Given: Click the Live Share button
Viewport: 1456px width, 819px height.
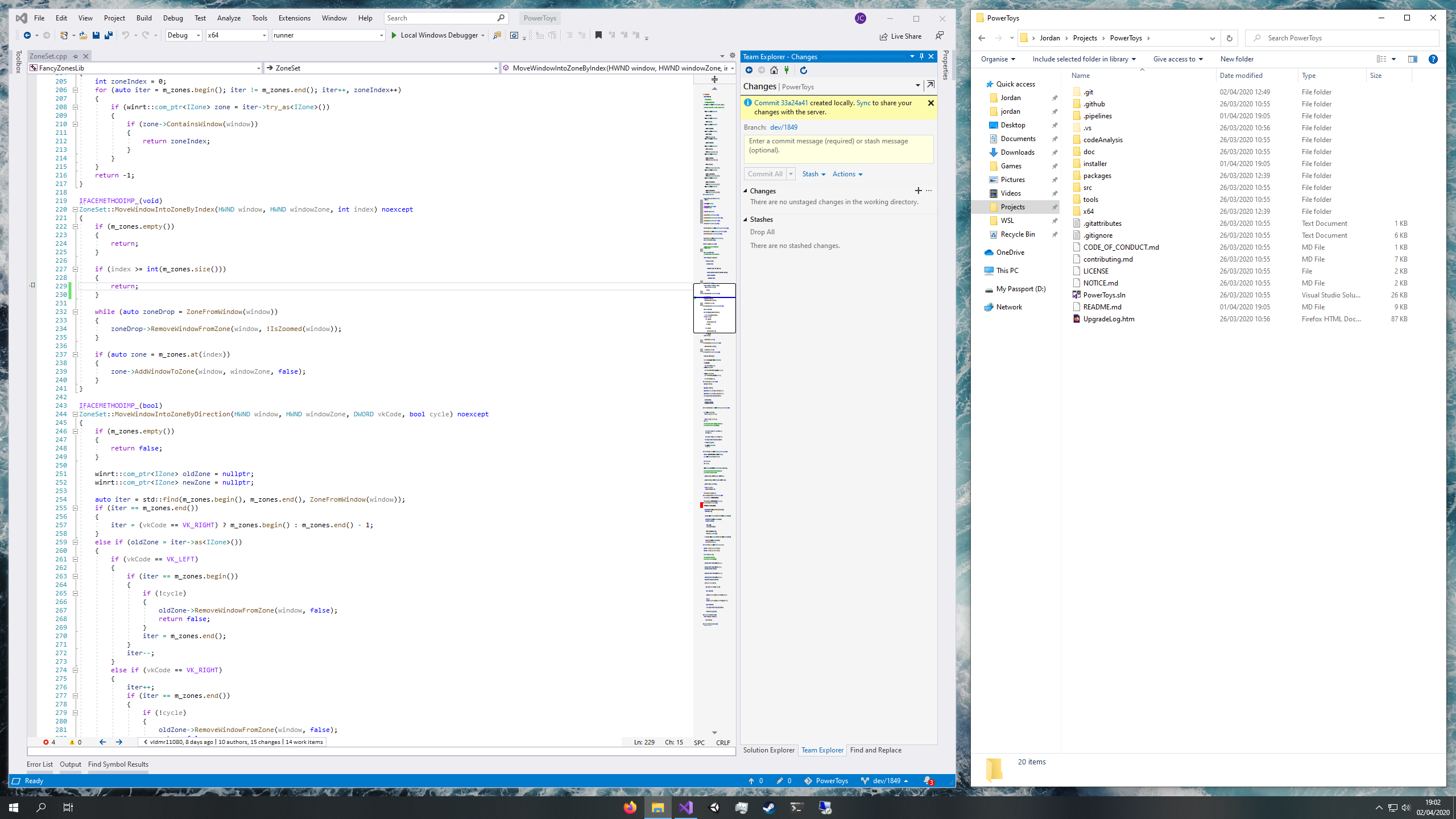Looking at the screenshot, I should (900, 36).
